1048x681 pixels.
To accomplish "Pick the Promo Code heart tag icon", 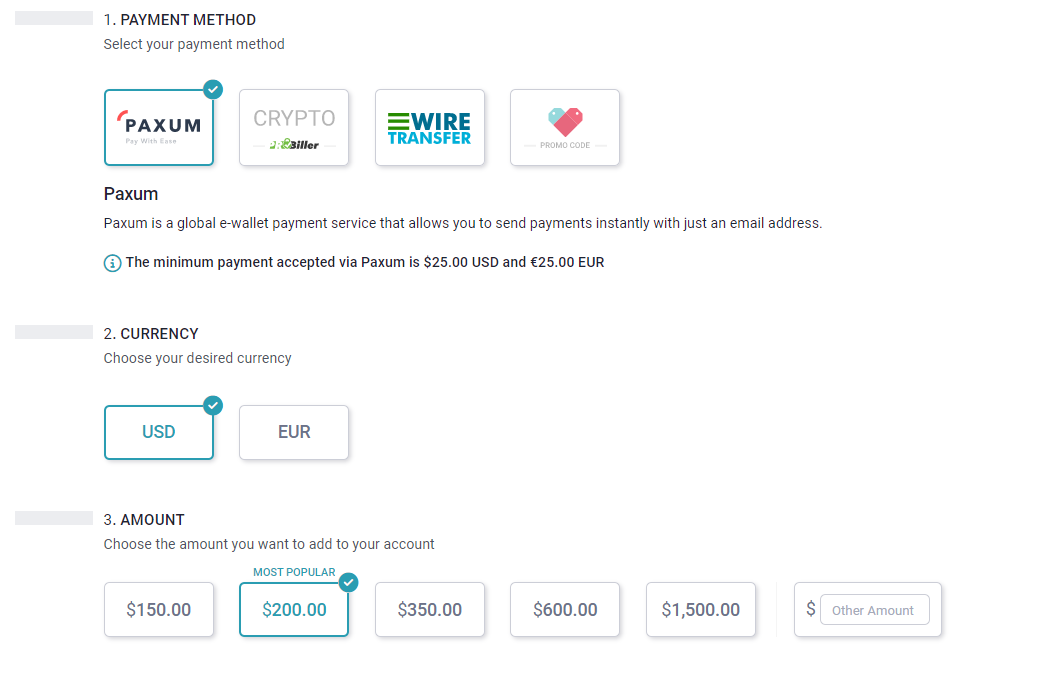I will pyautogui.click(x=565, y=122).
